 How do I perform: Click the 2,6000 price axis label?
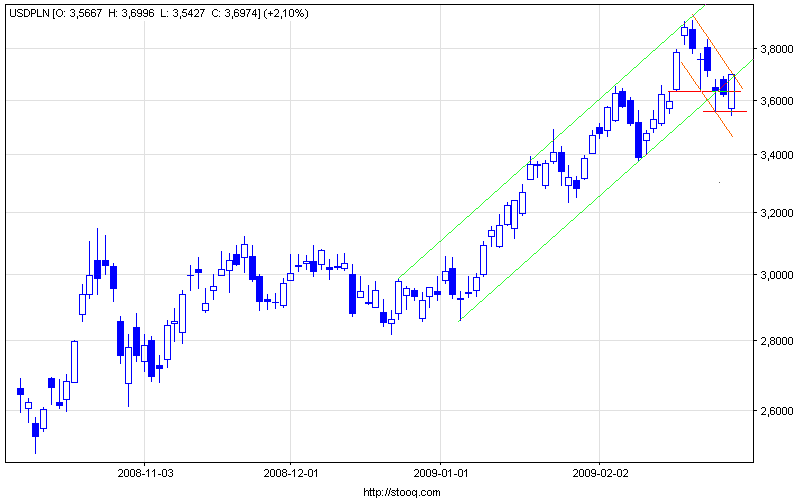pos(777,411)
